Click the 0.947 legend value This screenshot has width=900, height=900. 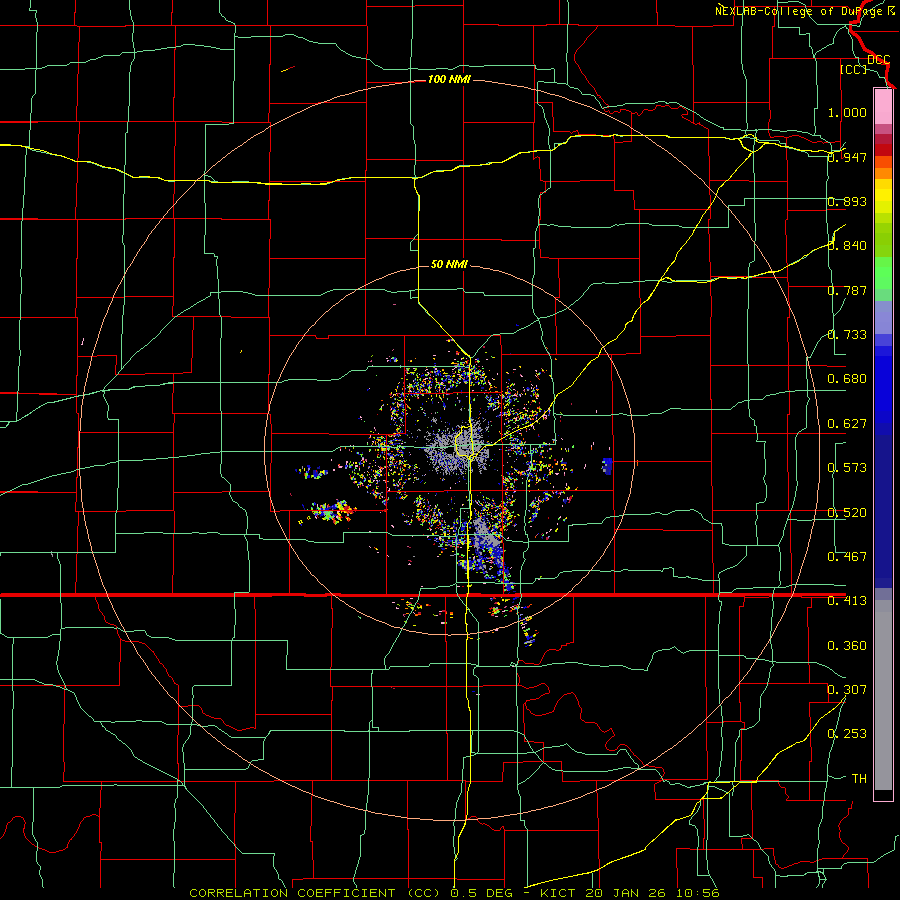coord(847,157)
